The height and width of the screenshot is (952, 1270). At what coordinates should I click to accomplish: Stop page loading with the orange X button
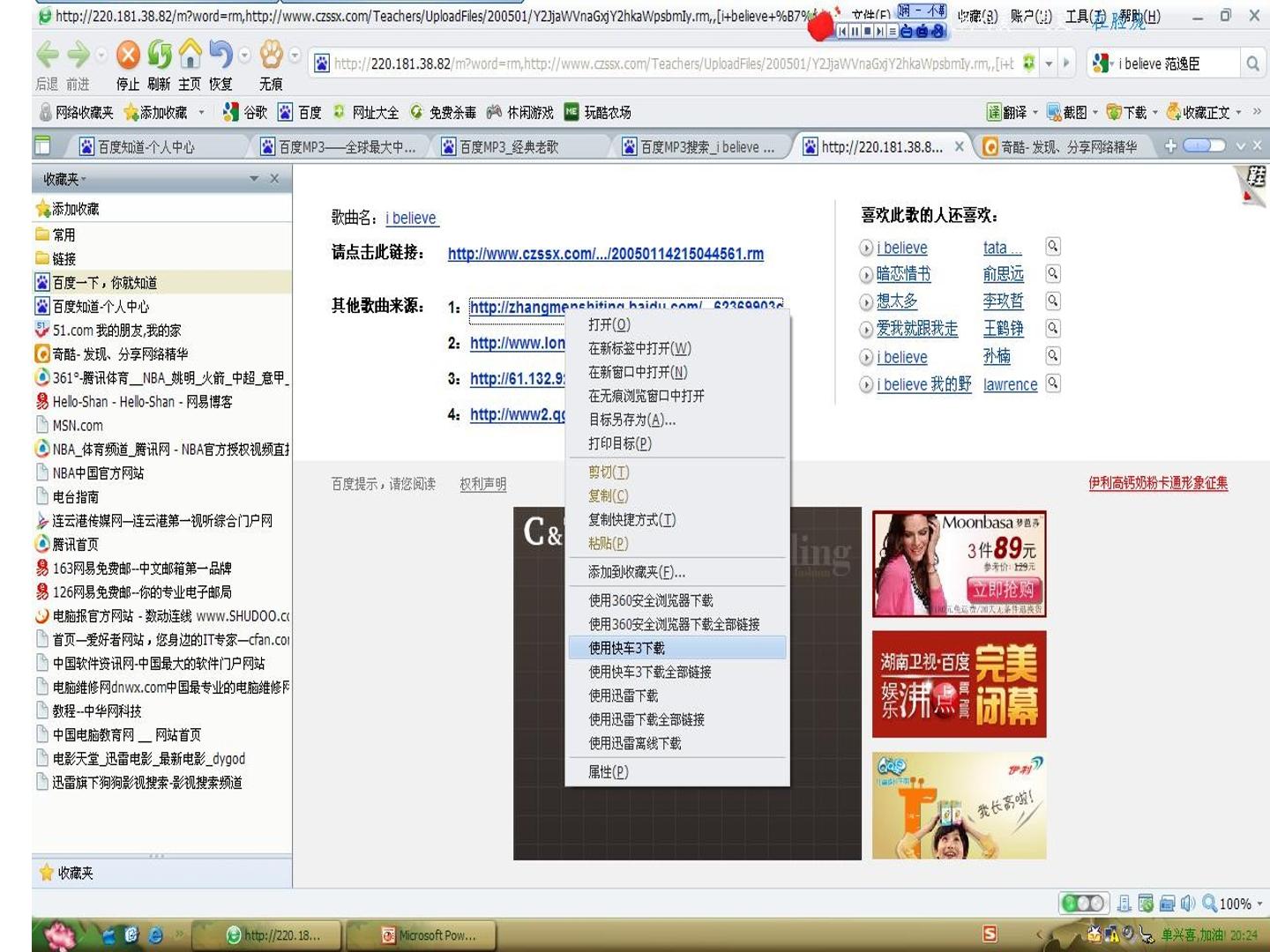click(x=129, y=55)
